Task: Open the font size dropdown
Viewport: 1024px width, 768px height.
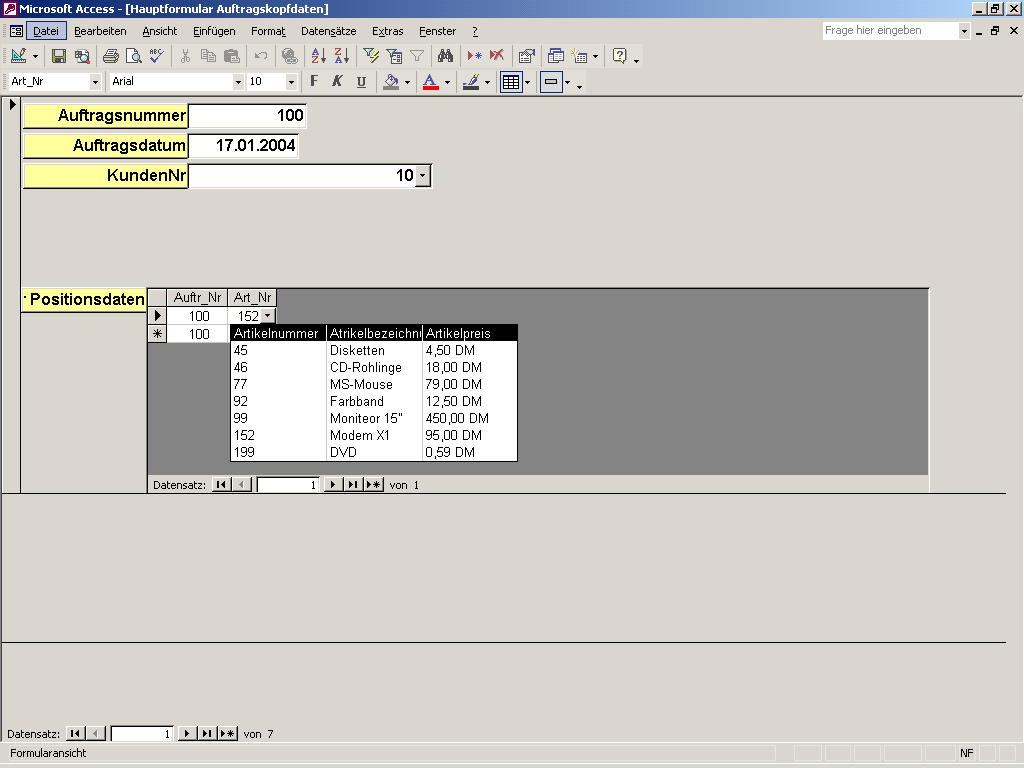Action: pos(291,82)
